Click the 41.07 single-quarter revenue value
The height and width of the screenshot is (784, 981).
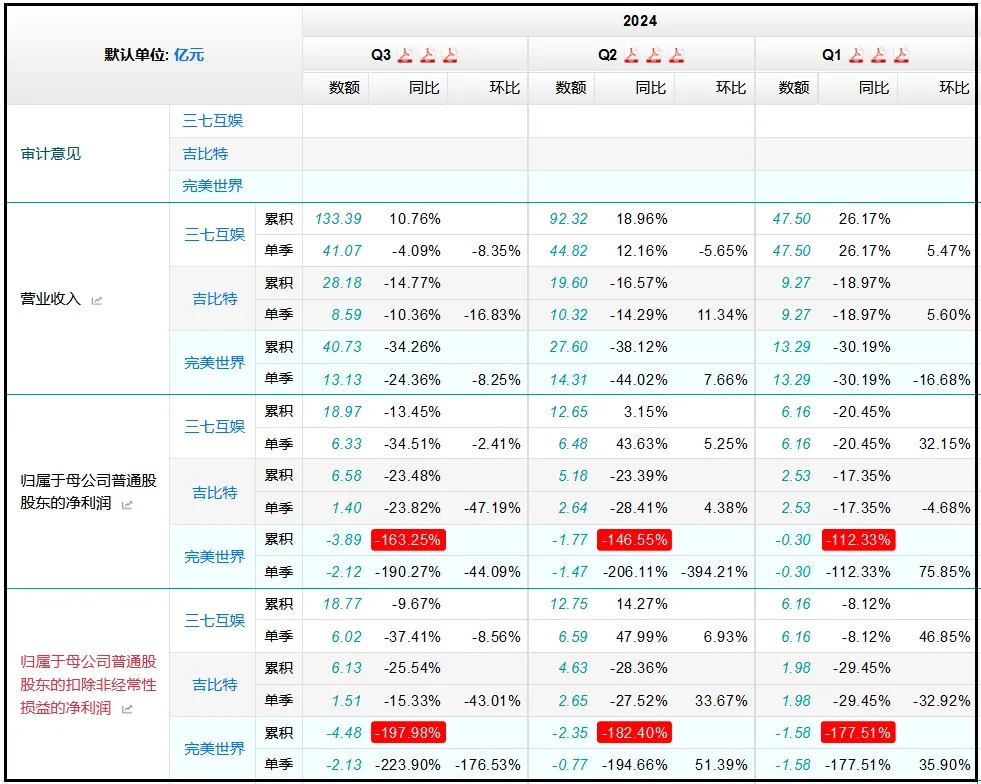point(342,251)
